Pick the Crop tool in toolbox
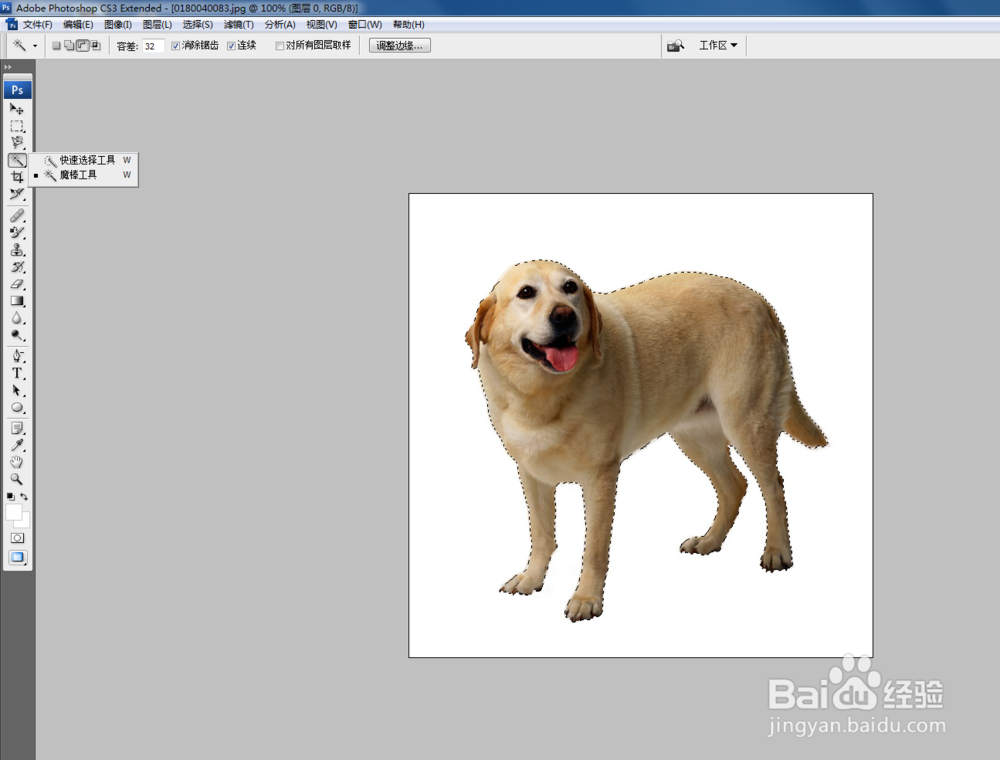The image size is (1000, 760). click(x=17, y=177)
